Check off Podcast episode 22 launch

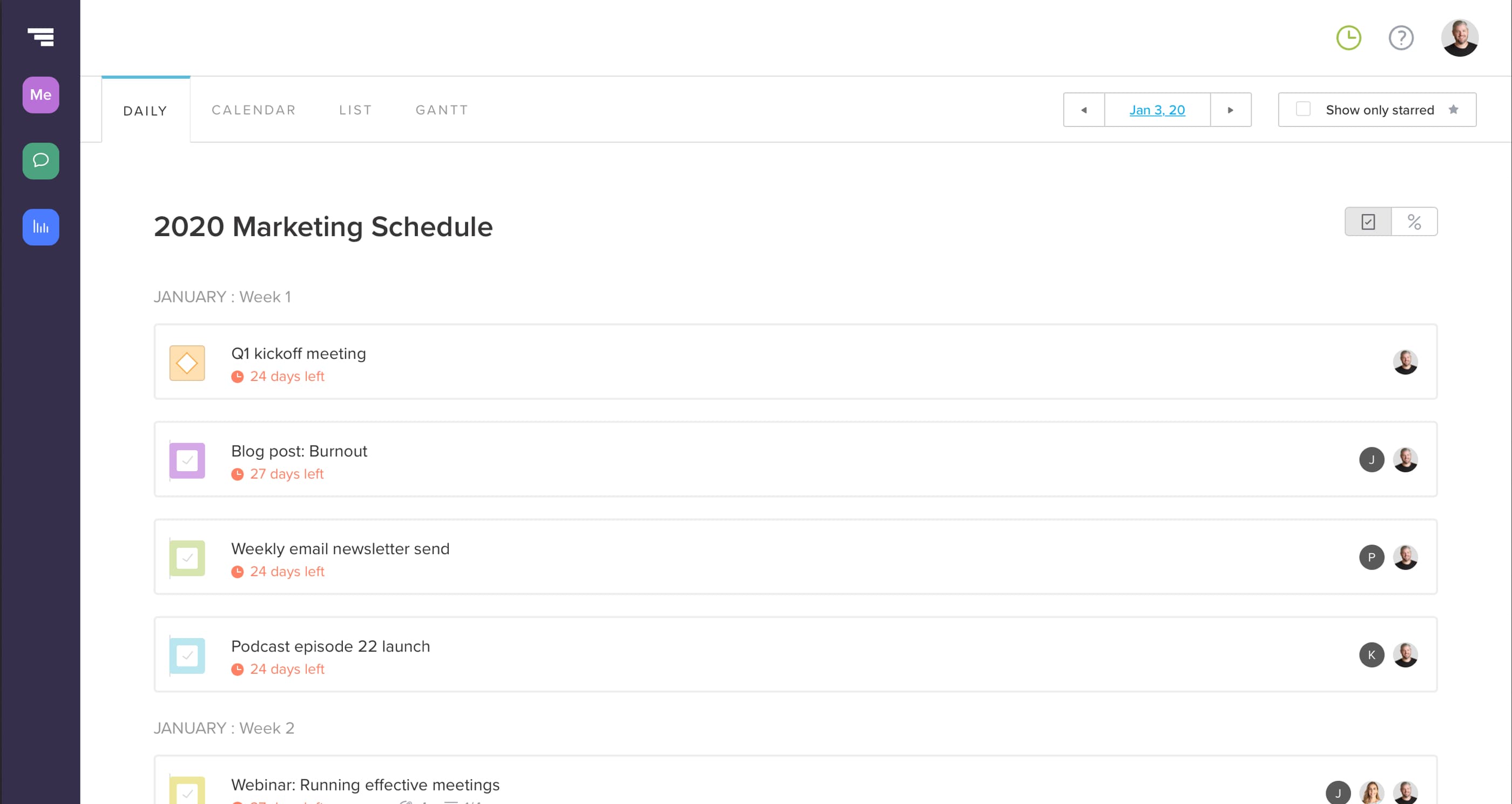(187, 655)
